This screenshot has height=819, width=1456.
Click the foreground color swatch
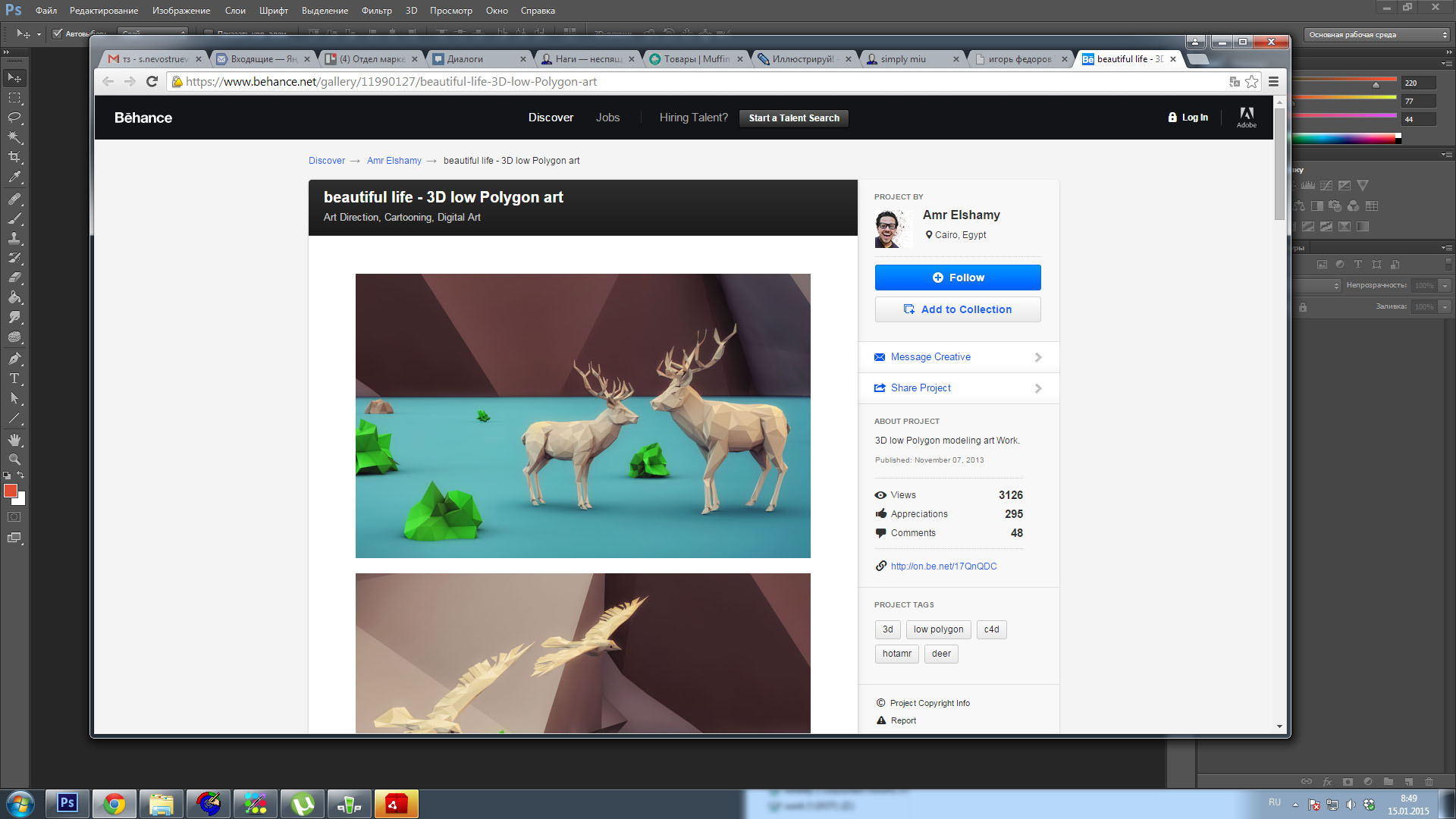point(11,491)
